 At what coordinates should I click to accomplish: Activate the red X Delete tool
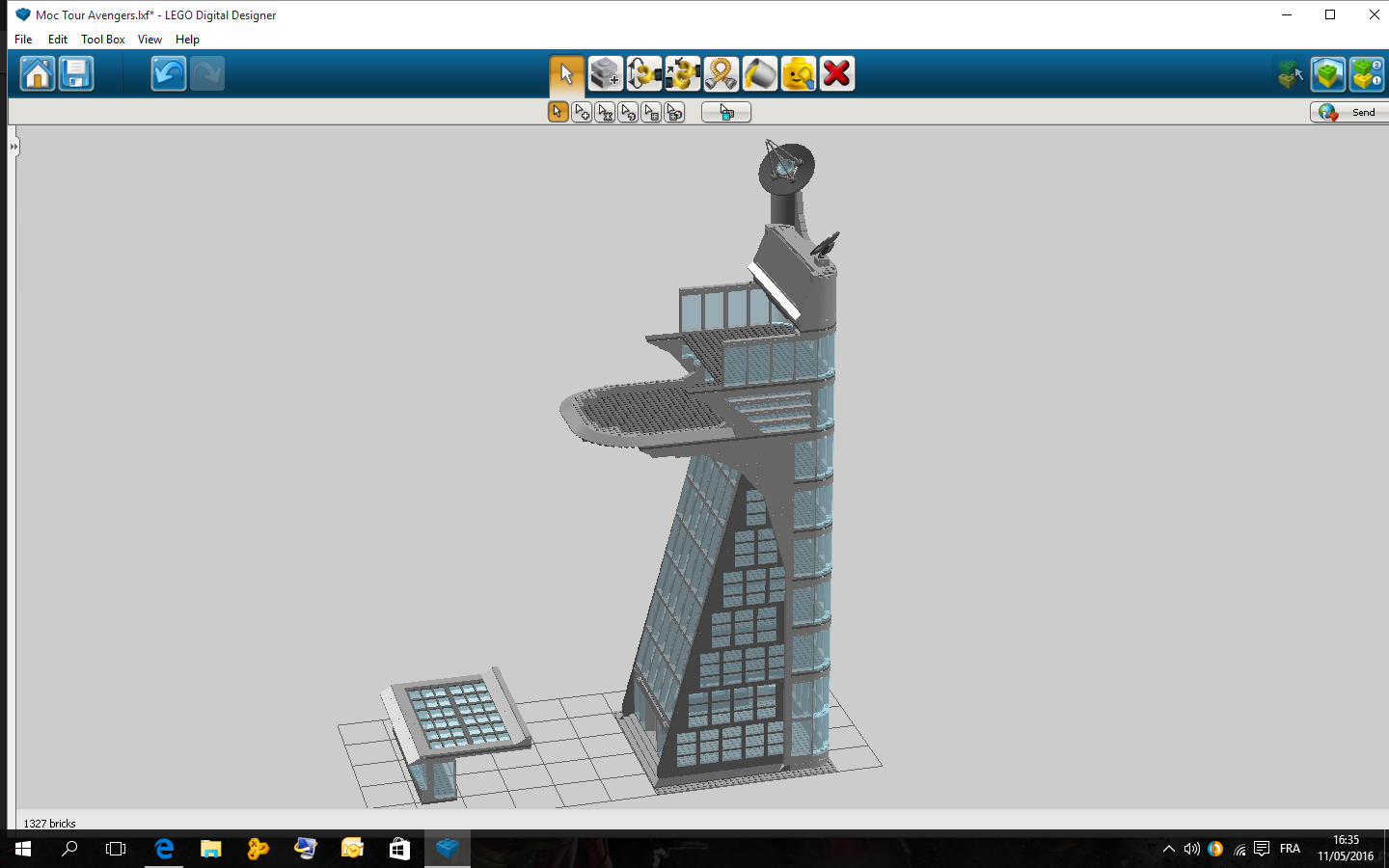[836, 73]
